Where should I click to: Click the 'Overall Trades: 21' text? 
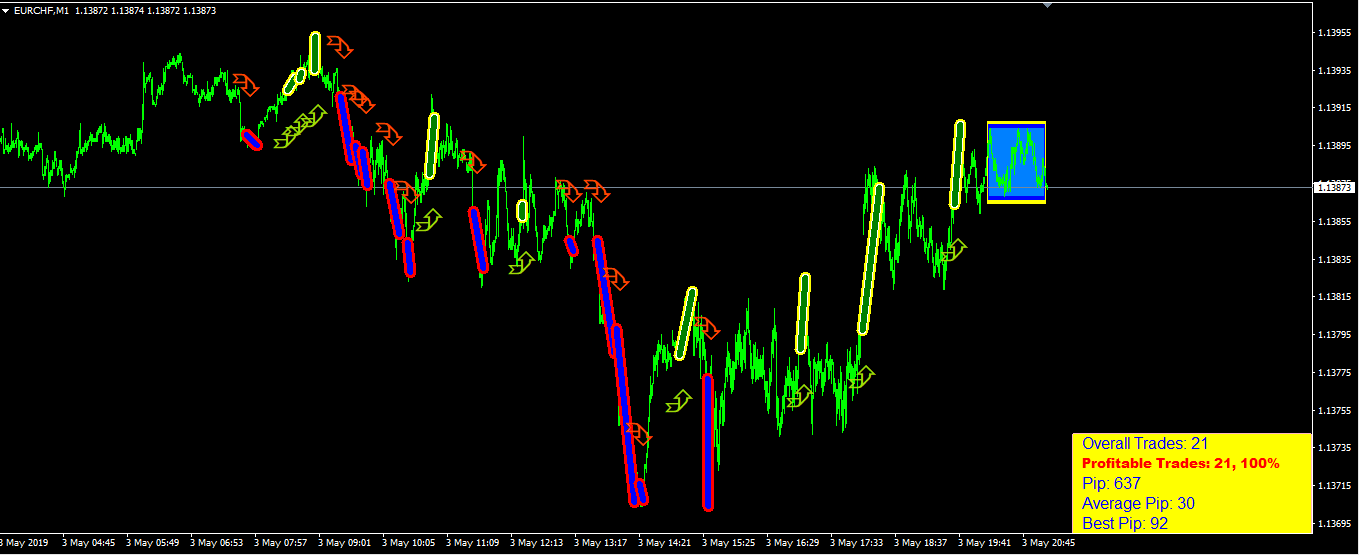(x=1145, y=444)
